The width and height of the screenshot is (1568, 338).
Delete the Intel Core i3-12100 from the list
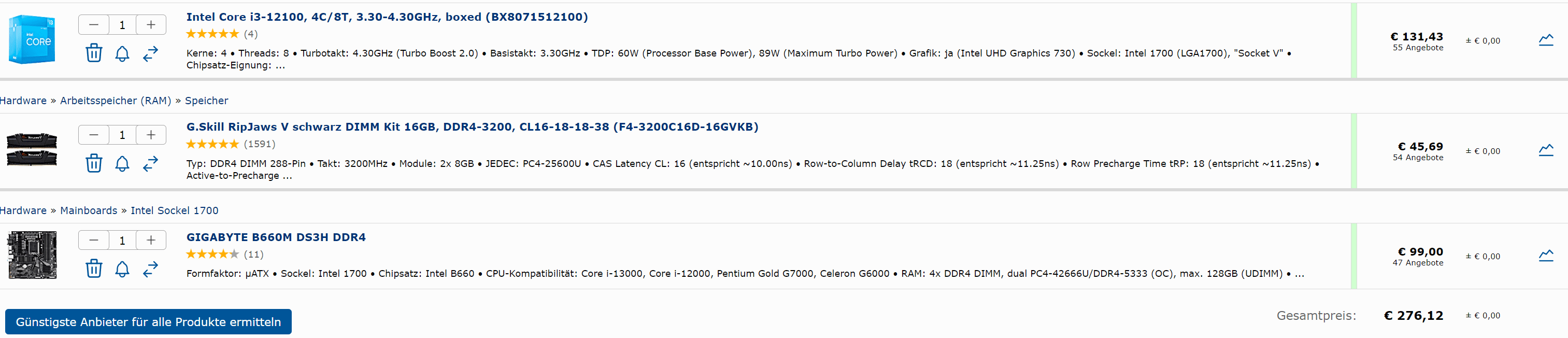94,53
